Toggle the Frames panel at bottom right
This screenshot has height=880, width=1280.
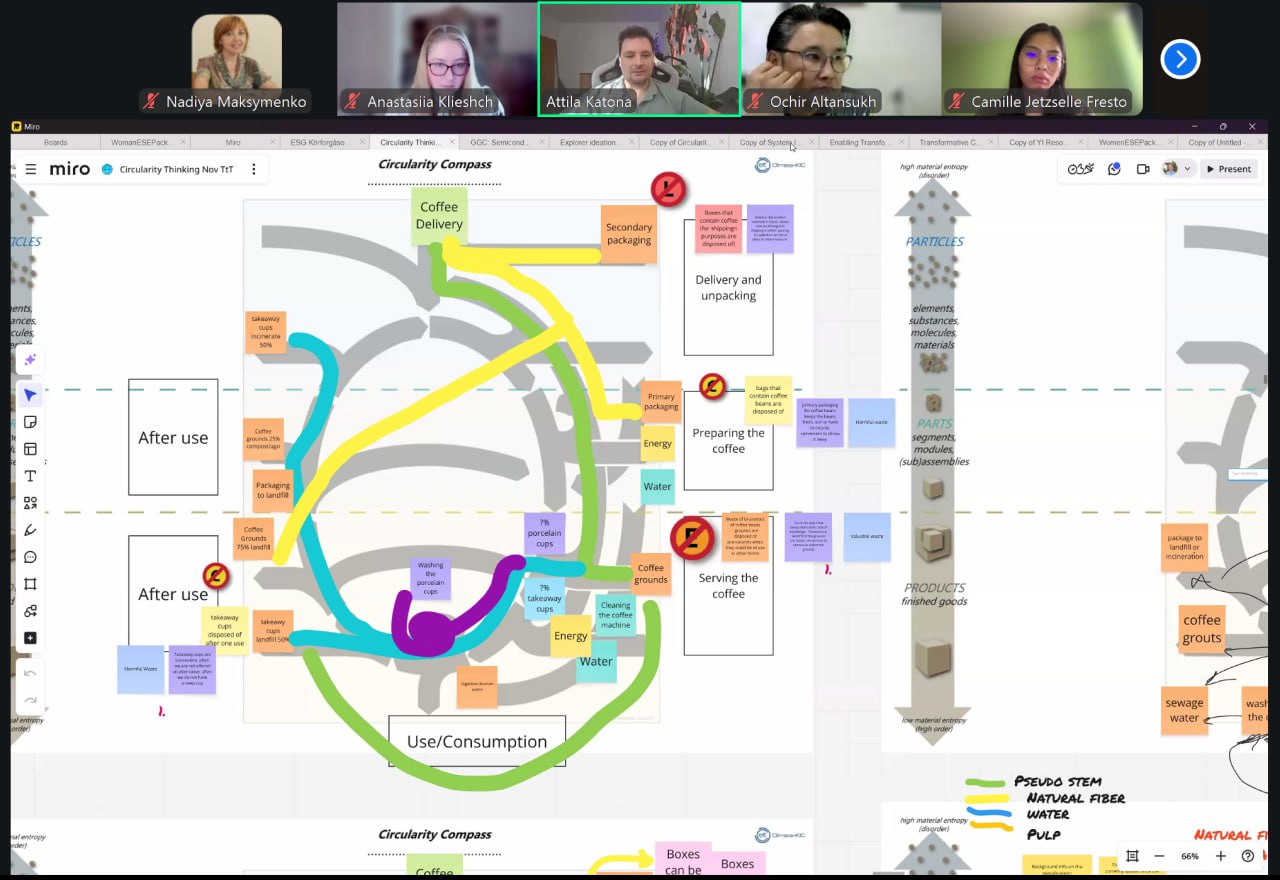pos(1132,856)
